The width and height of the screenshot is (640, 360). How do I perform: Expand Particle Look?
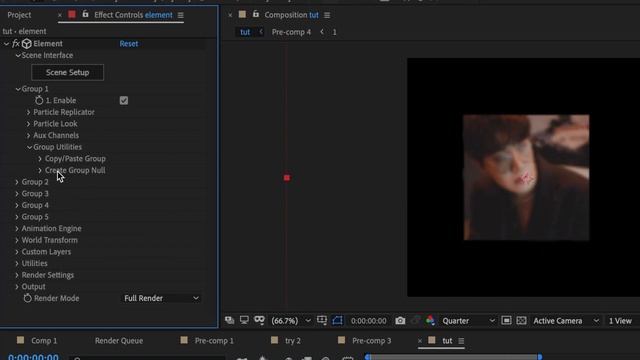click(29, 124)
